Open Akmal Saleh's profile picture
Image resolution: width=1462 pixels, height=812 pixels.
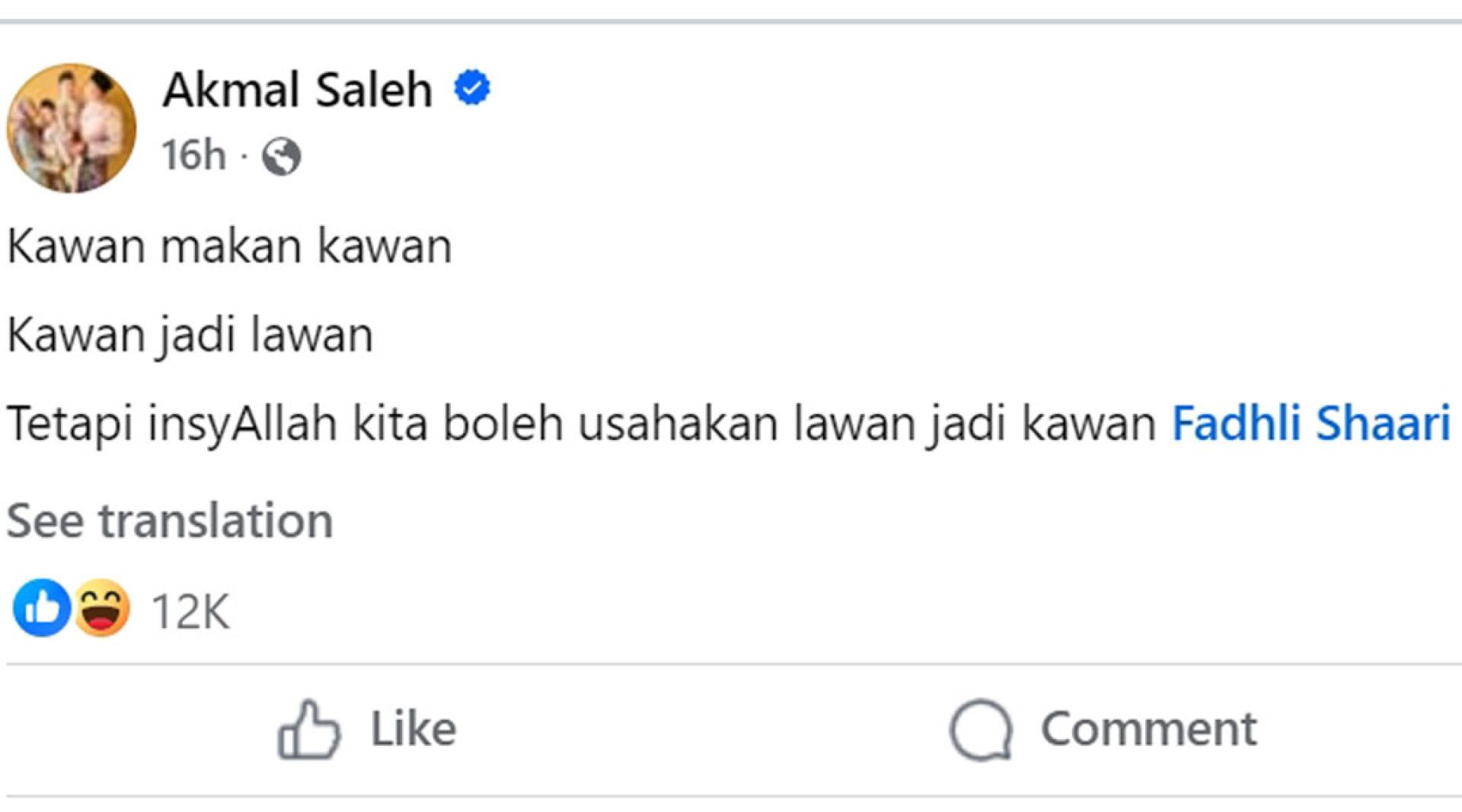[x=72, y=128]
